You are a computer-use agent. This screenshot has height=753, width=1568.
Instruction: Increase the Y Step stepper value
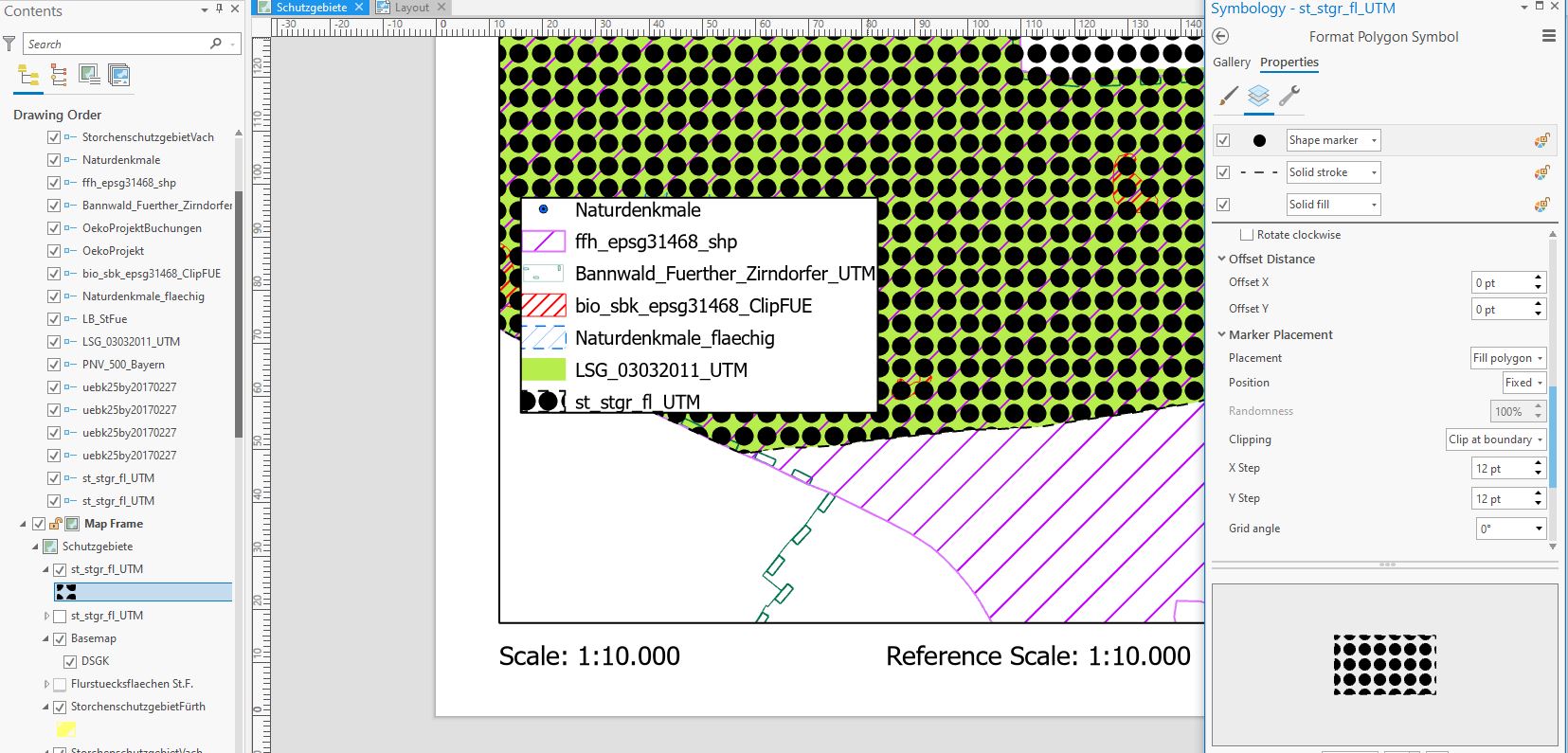click(1539, 493)
